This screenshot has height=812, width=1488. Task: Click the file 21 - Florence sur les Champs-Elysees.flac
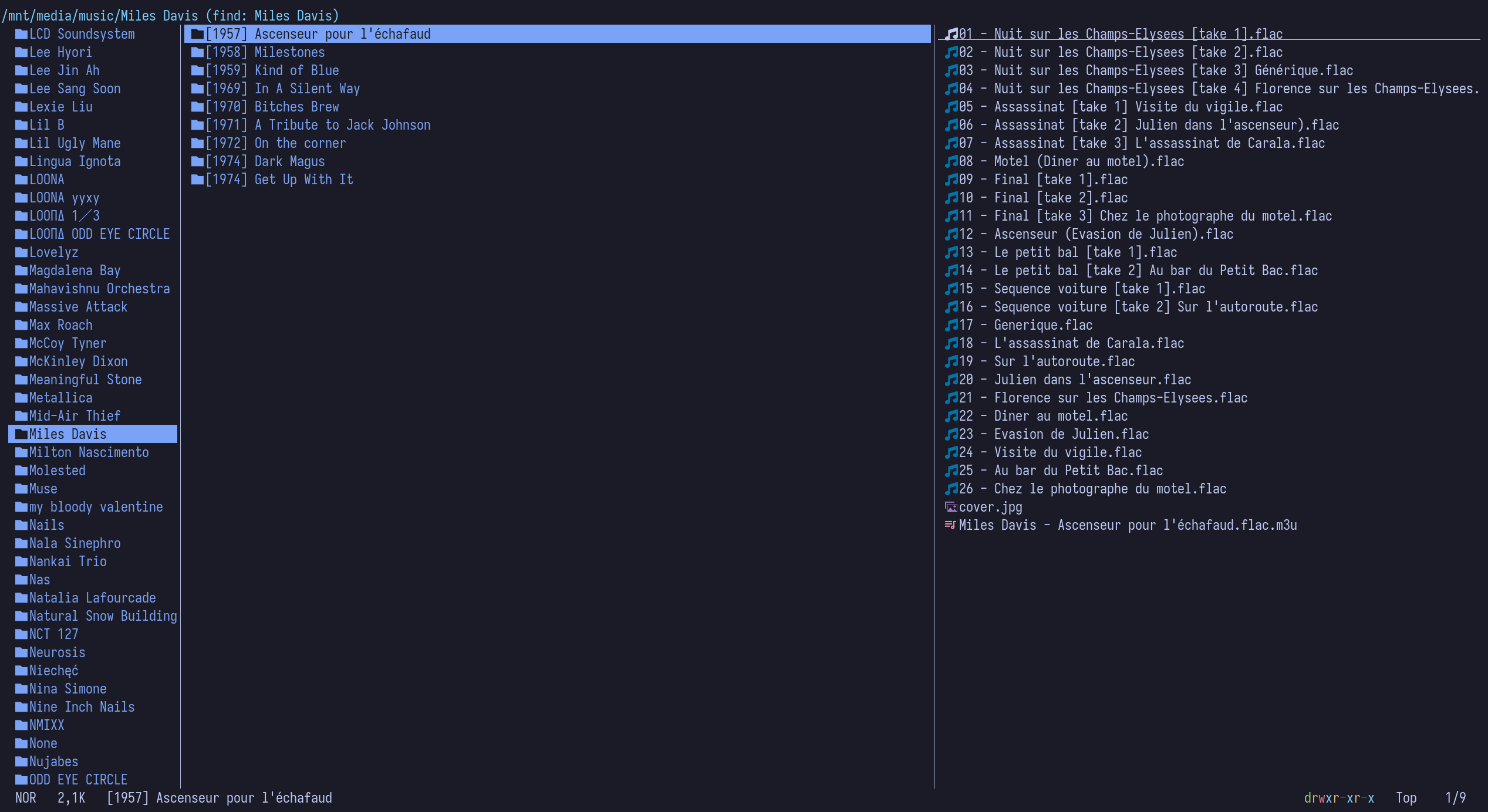point(1102,398)
